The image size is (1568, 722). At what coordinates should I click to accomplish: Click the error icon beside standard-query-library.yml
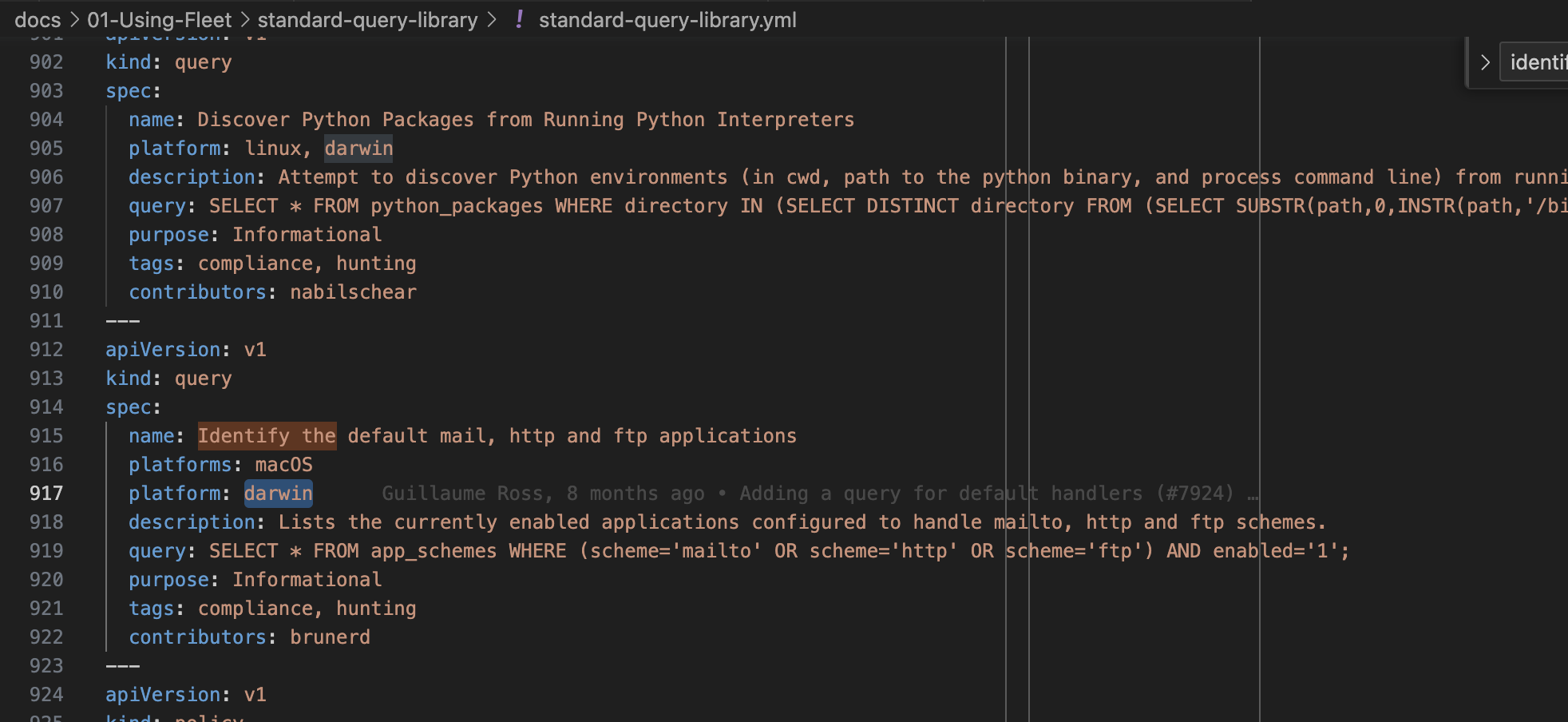519,20
